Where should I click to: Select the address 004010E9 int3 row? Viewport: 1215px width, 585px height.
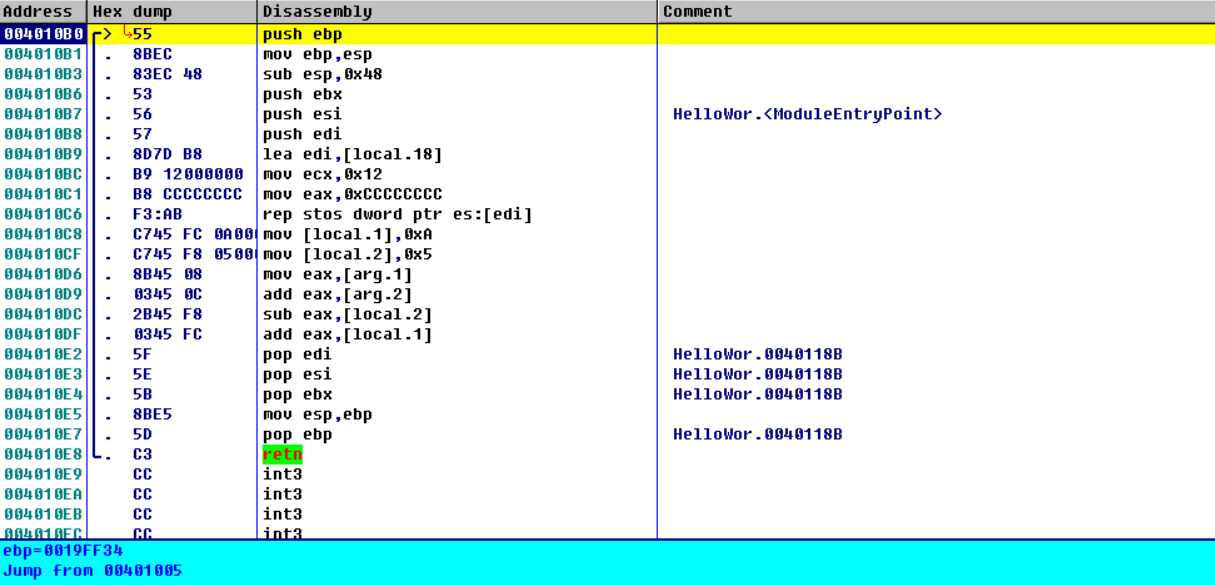(x=42, y=474)
